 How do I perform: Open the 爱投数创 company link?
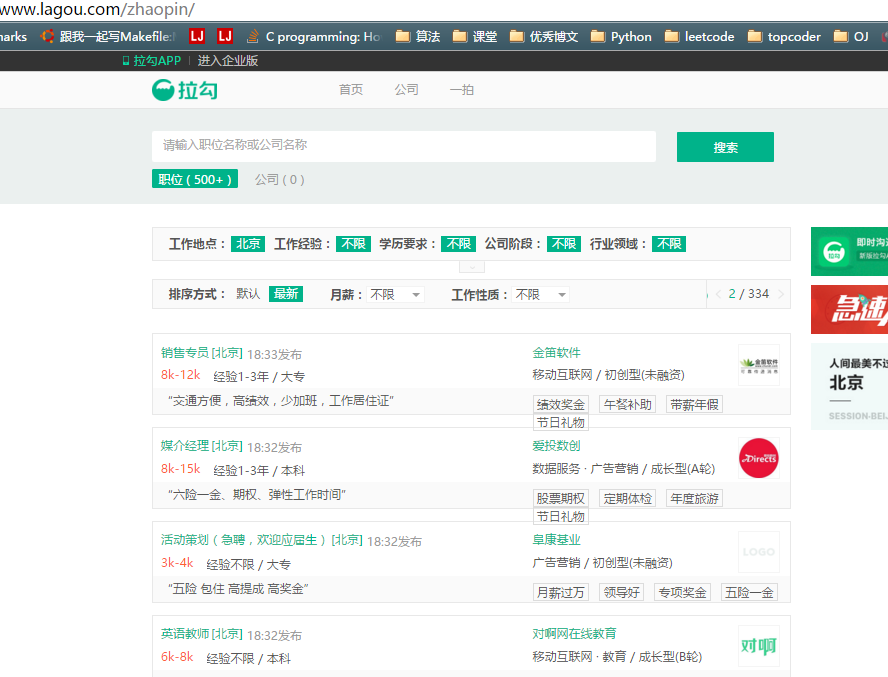[x=556, y=445]
